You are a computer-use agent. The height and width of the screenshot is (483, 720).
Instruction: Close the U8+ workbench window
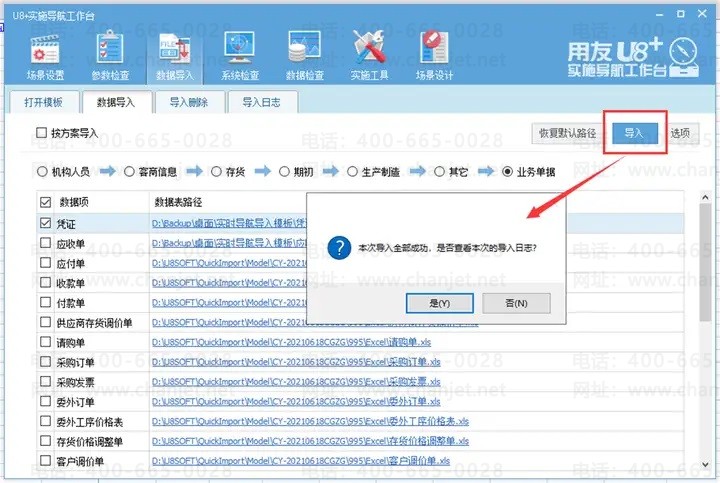point(702,14)
